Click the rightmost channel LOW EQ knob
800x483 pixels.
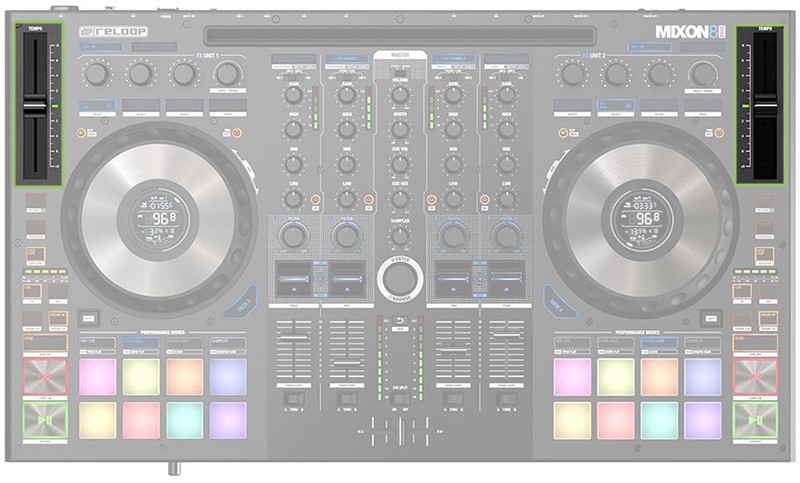pos(507,199)
